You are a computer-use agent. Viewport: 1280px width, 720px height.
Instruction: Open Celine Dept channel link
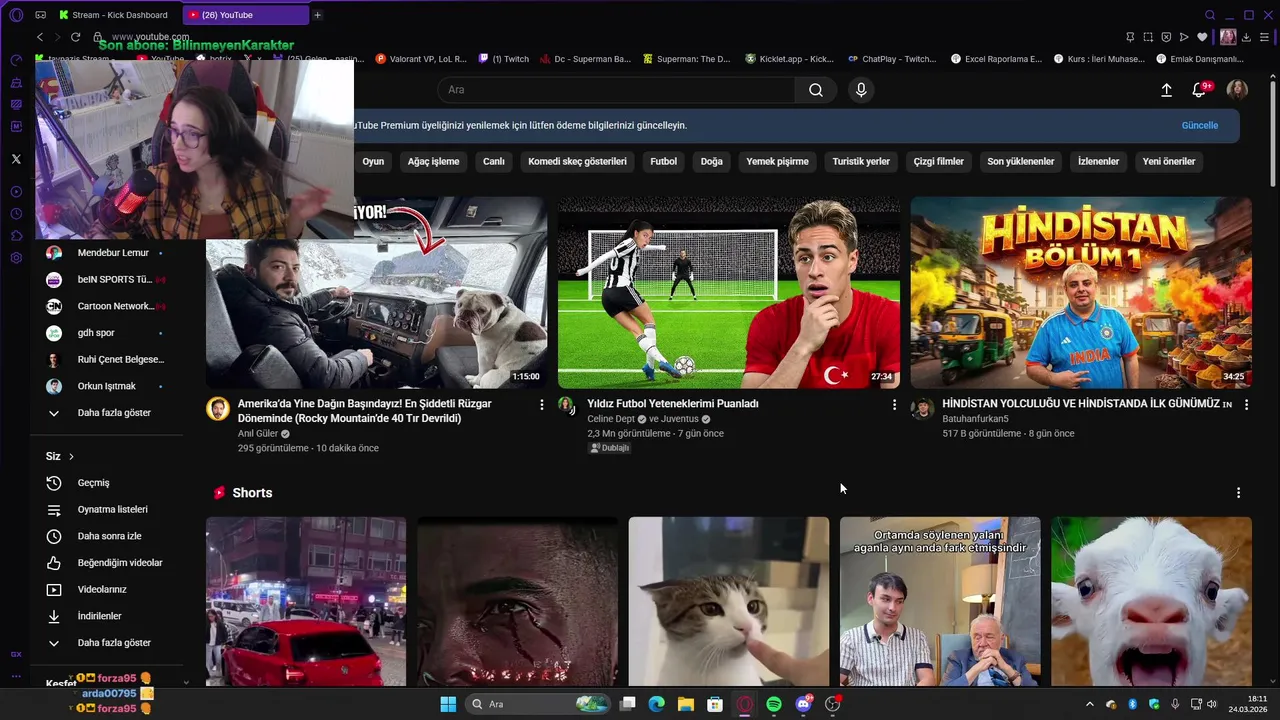pos(612,419)
